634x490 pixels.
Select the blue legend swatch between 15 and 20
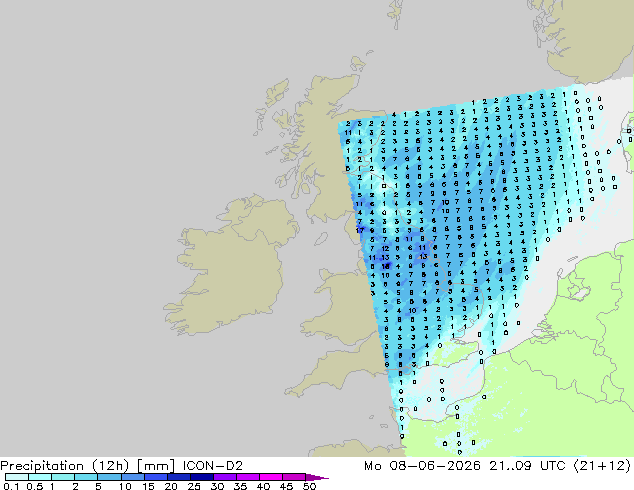coord(156,477)
